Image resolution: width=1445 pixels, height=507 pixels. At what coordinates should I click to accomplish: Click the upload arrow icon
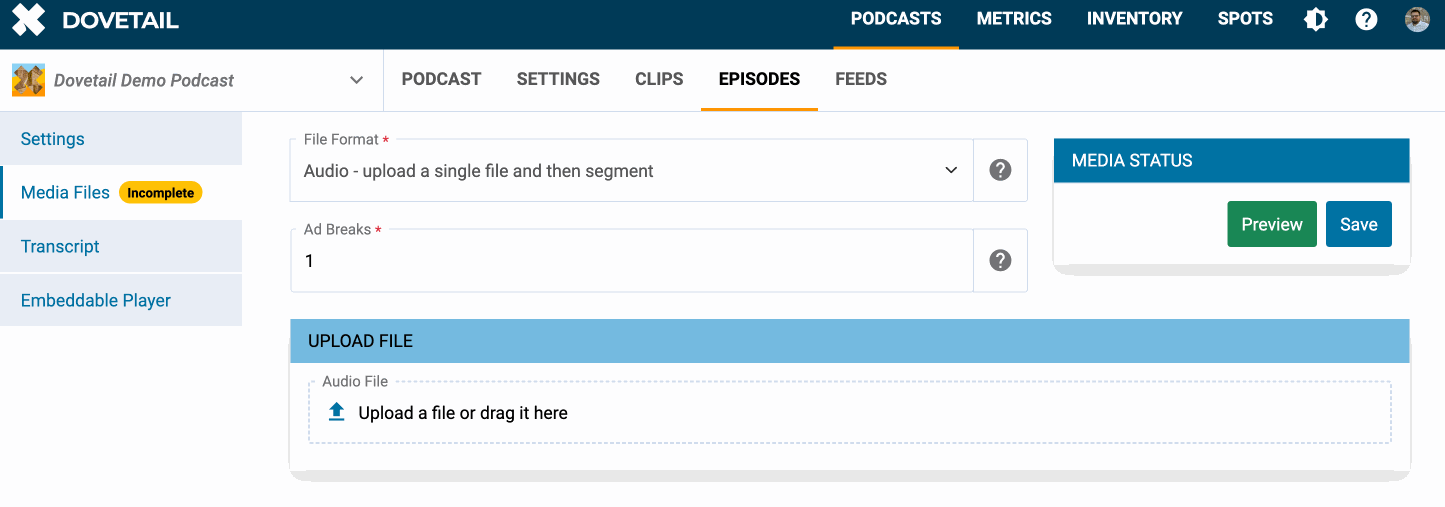click(x=337, y=412)
